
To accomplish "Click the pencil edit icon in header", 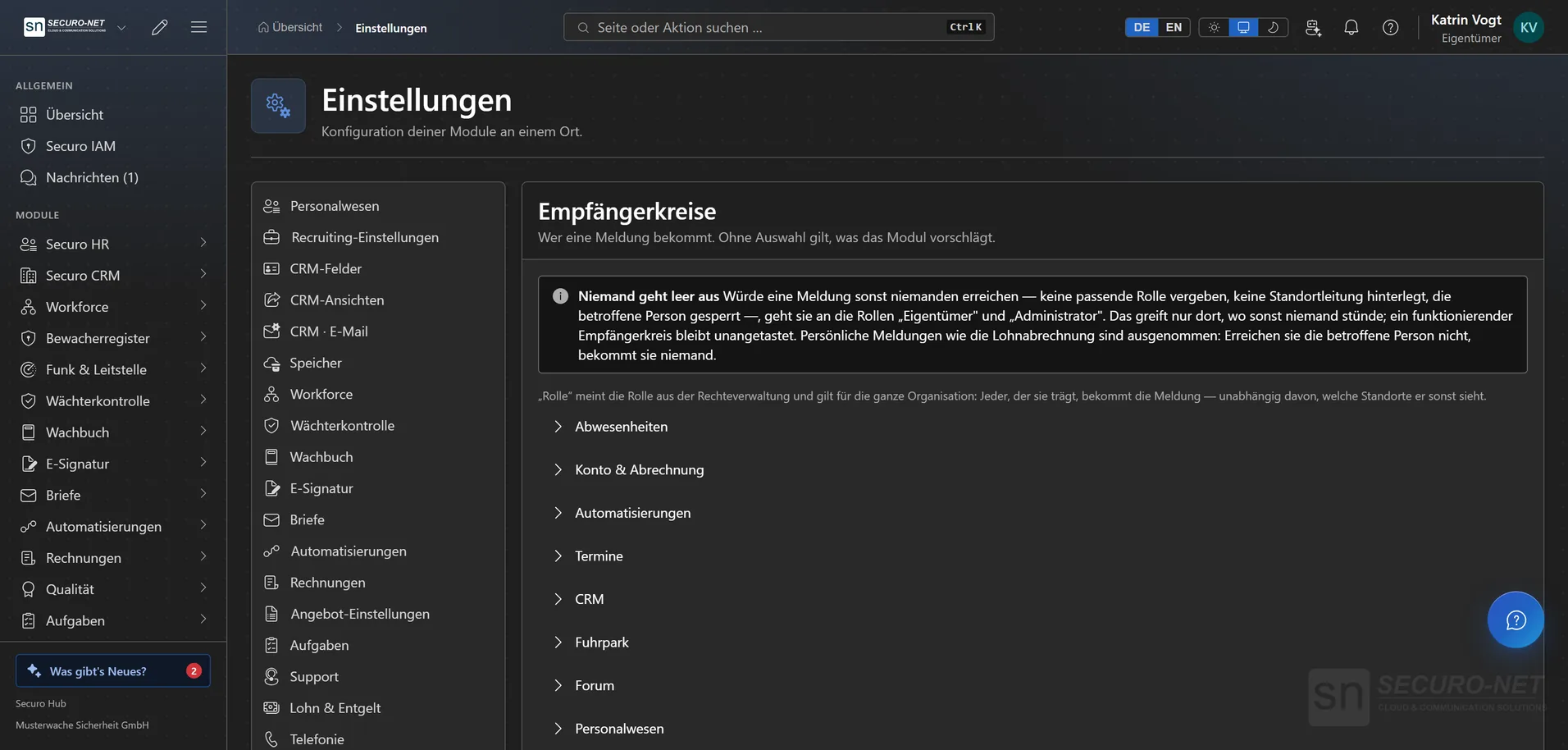I will 160,27.
